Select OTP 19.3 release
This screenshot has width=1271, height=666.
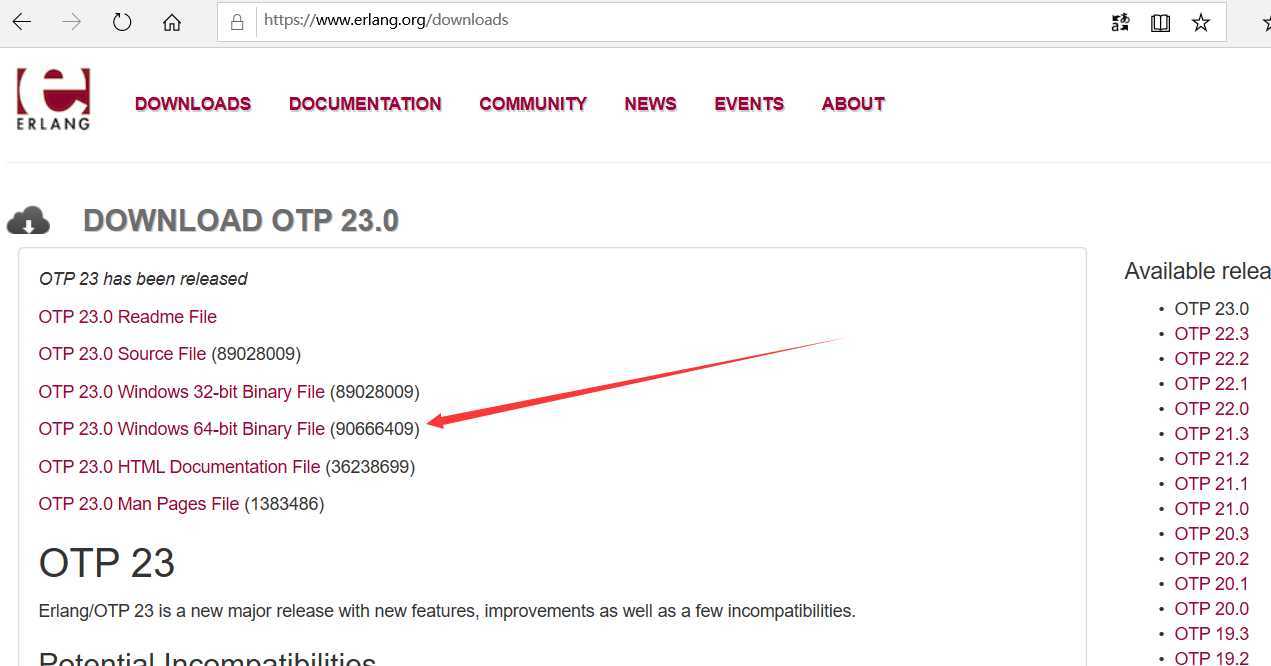click(x=1212, y=634)
